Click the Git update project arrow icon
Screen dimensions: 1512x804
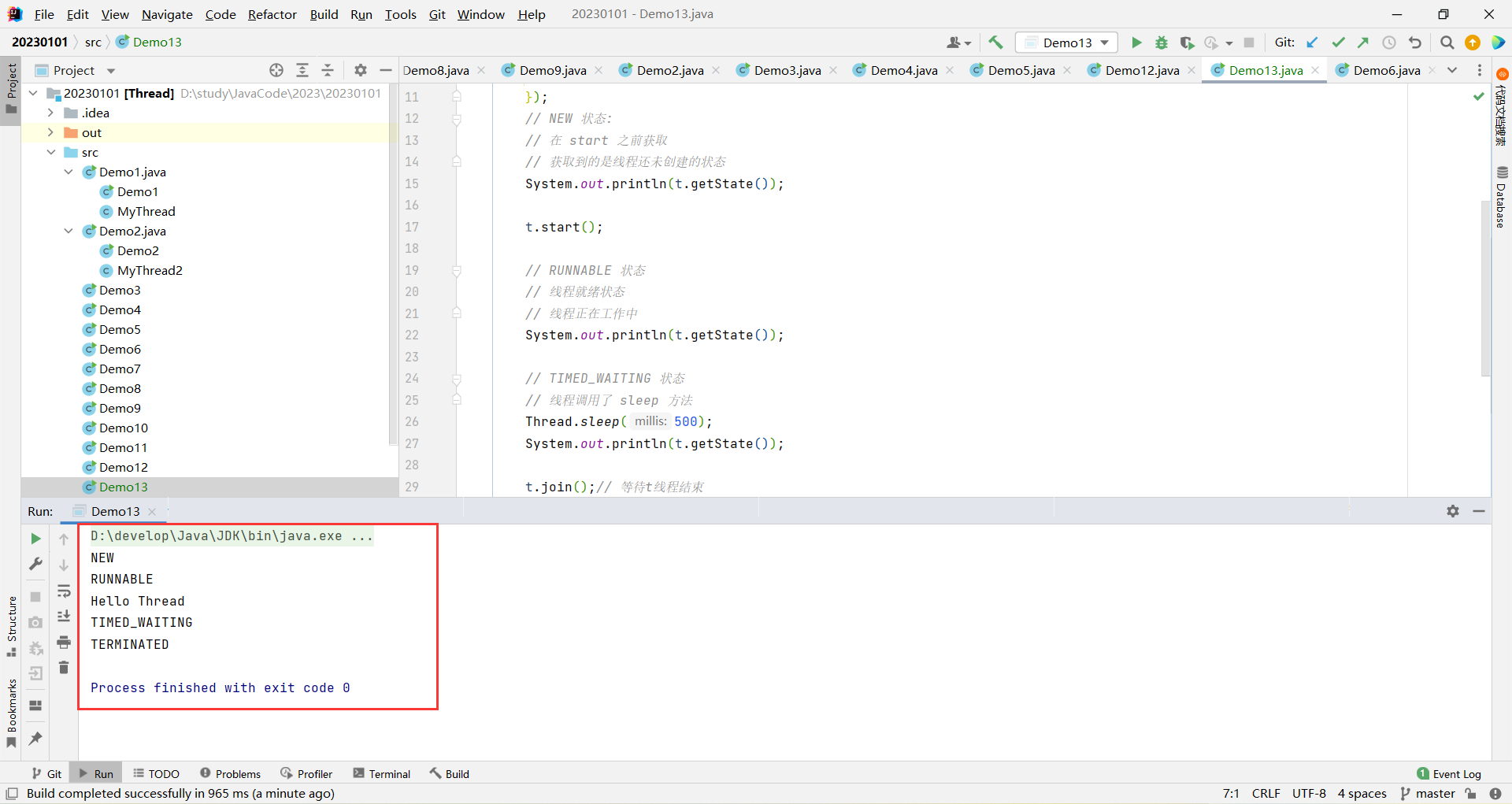tap(1312, 43)
